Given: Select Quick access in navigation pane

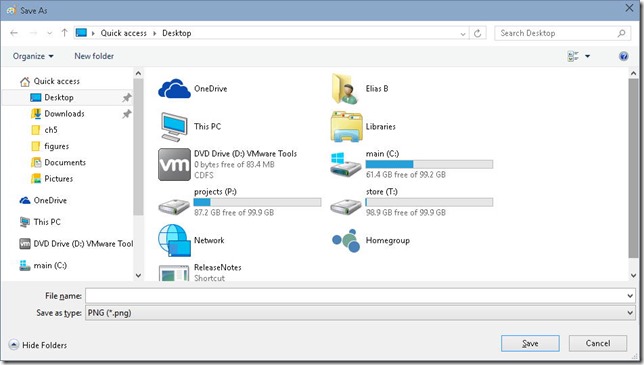Looking at the screenshot, I should (x=57, y=81).
